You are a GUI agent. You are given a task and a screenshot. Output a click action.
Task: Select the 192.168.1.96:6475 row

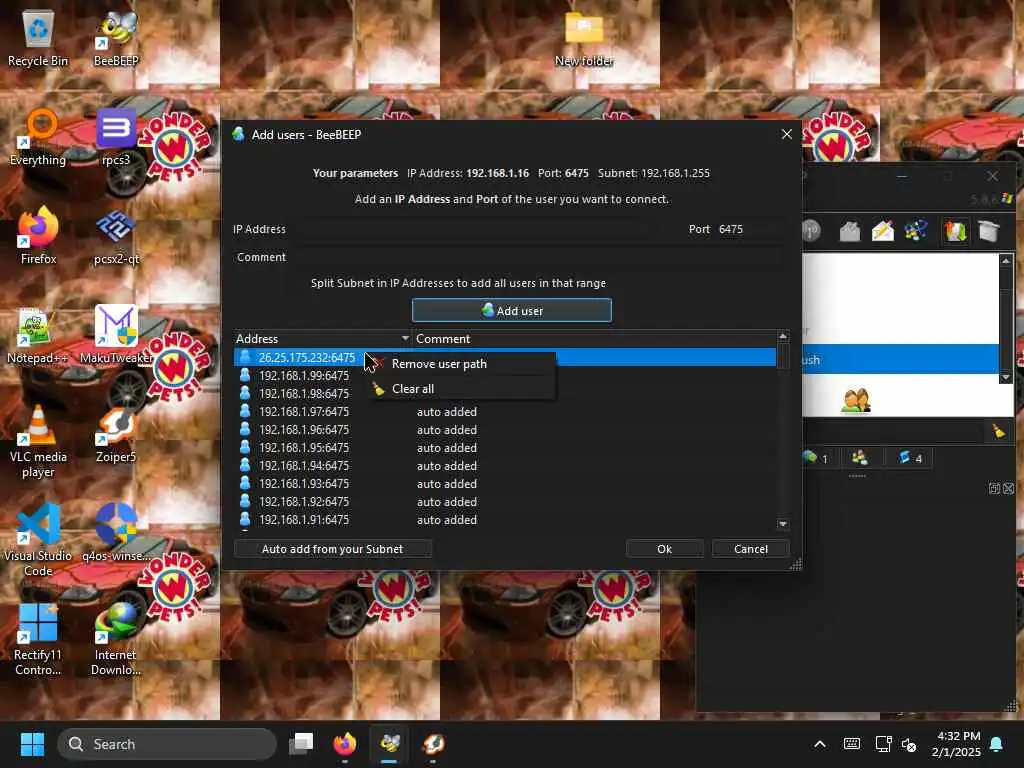(505, 430)
